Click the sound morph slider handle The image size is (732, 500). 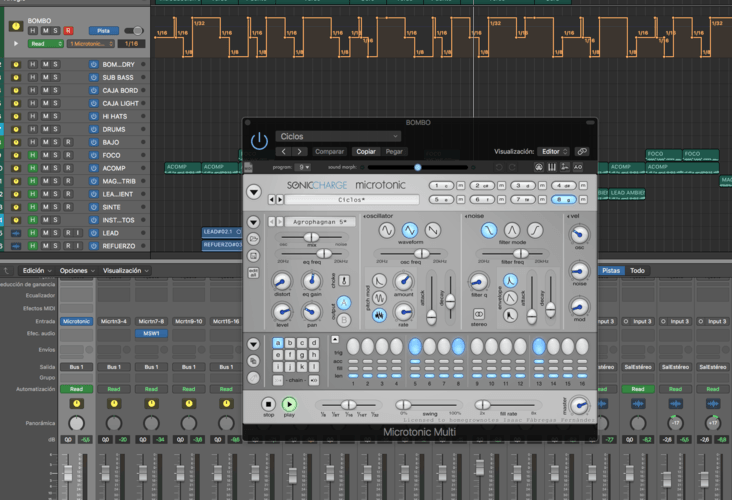pos(418,167)
